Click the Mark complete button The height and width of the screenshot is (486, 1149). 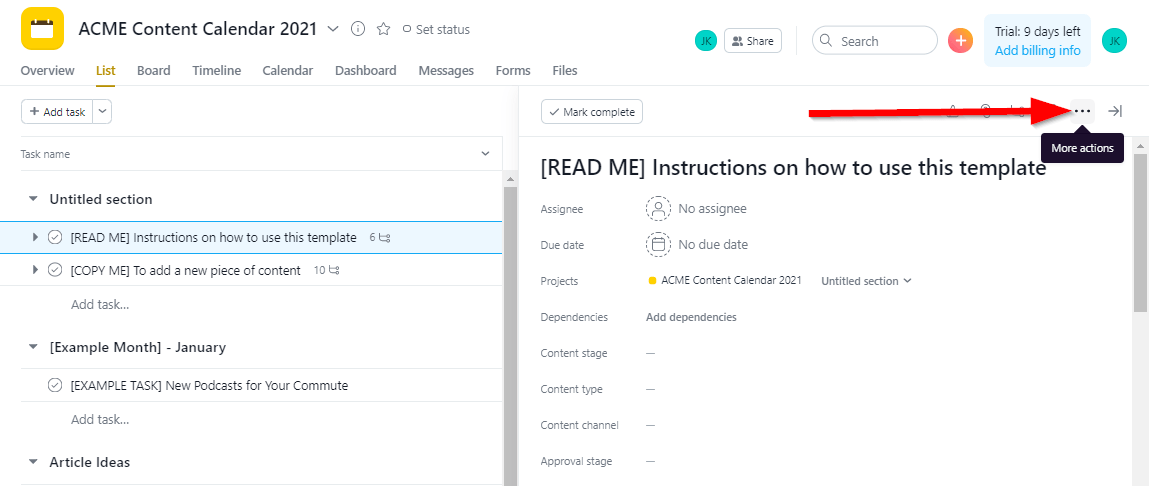coord(592,112)
